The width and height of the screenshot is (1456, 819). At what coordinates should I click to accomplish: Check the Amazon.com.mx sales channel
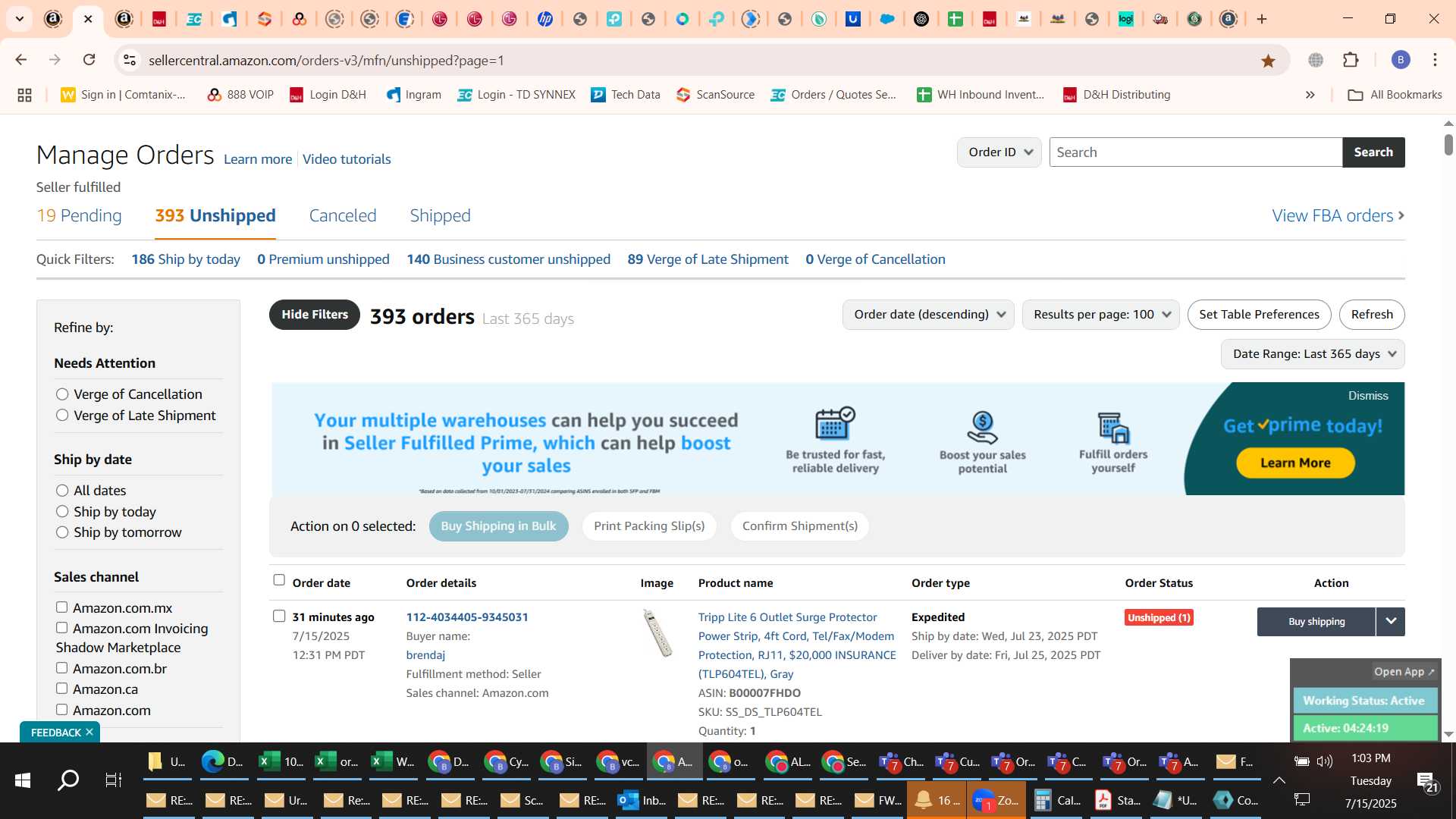61,607
